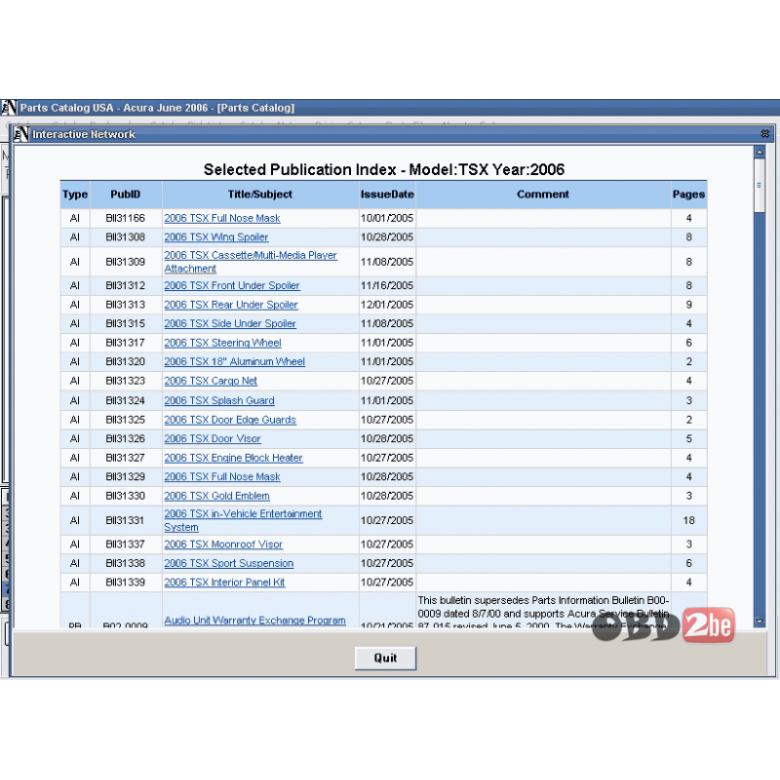Image resolution: width=780 pixels, height=780 pixels.
Task: Select PubID cell BII31329
Action: (x=125, y=477)
